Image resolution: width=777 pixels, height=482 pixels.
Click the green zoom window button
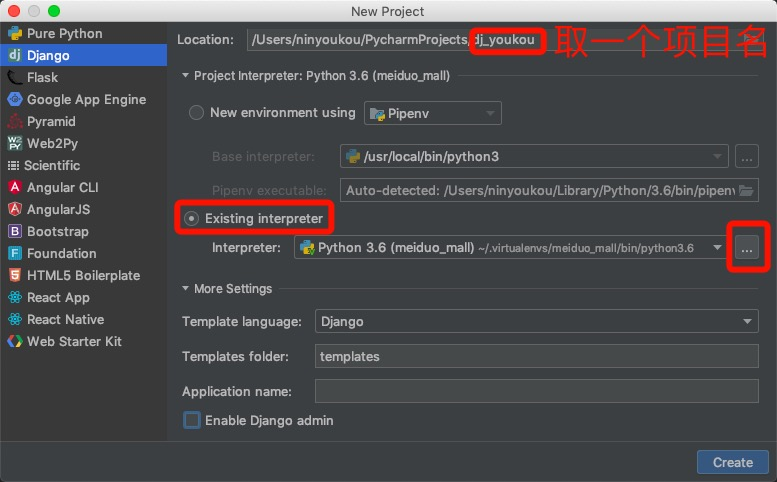(54, 11)
